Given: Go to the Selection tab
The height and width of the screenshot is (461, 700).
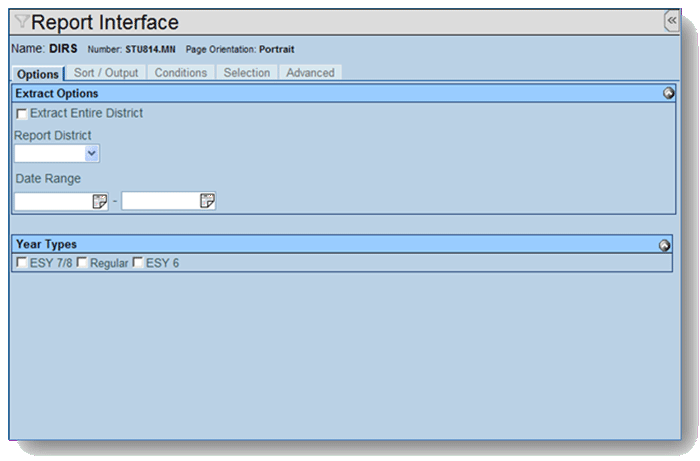Looking at the screenshot, I should (x=246, y=73).
